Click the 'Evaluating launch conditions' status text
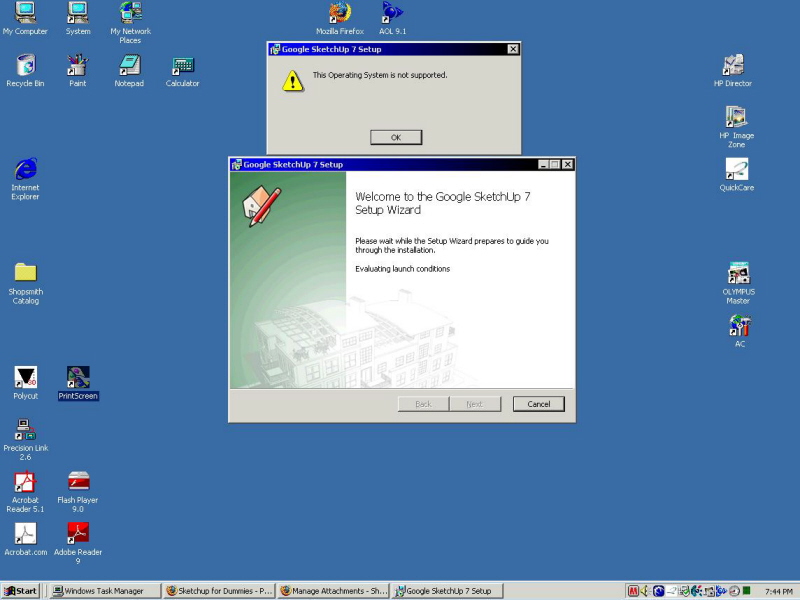The image size is (800, 600). coord(403,269)
